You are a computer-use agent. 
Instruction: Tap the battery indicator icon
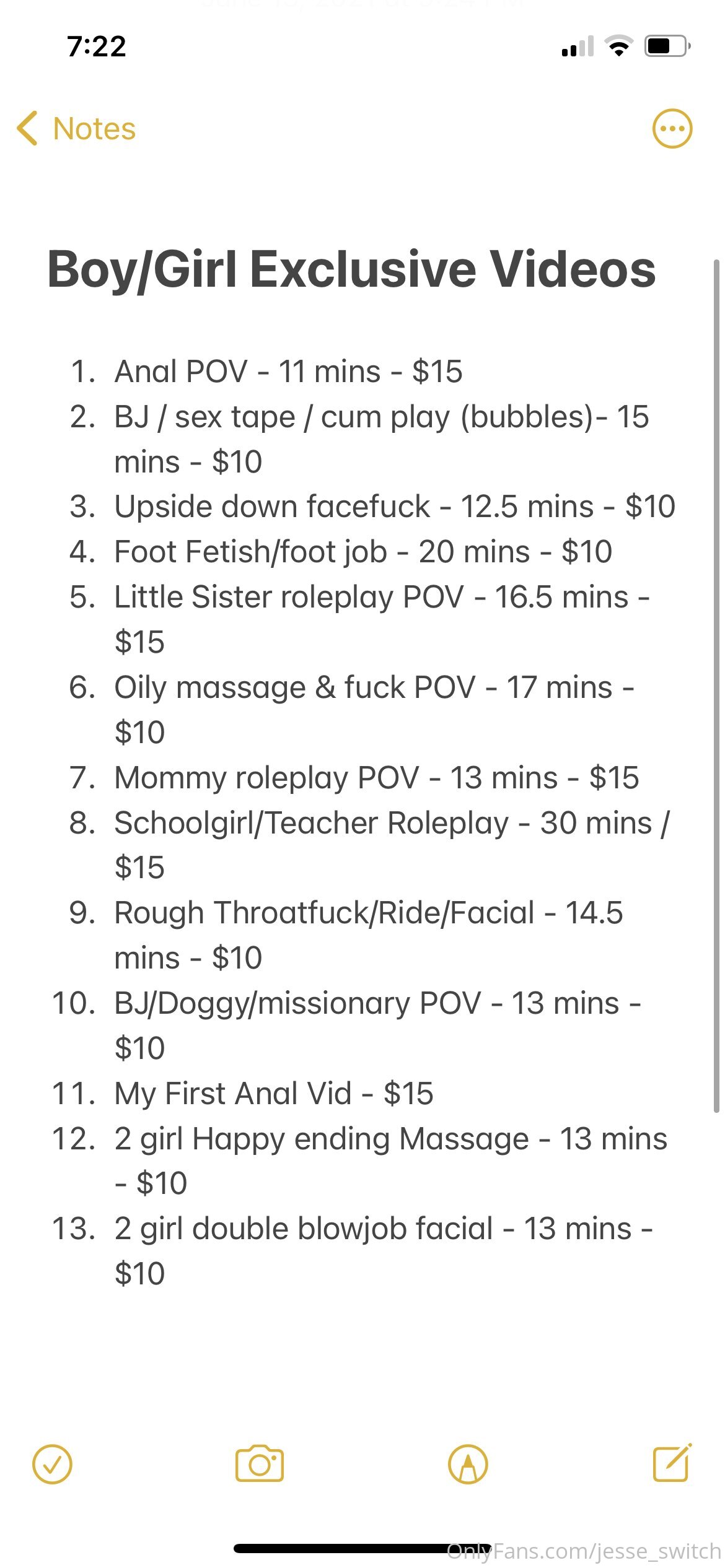pyautogui.click(x=667, y=46)
